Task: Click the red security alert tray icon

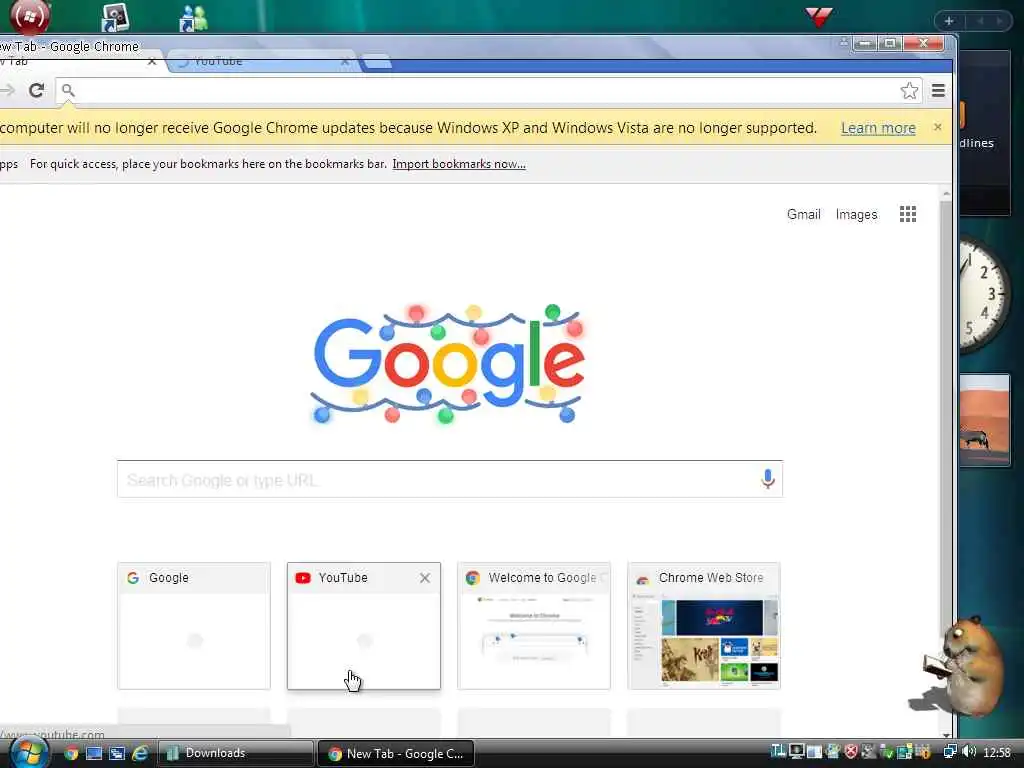Action: point(850,752)
